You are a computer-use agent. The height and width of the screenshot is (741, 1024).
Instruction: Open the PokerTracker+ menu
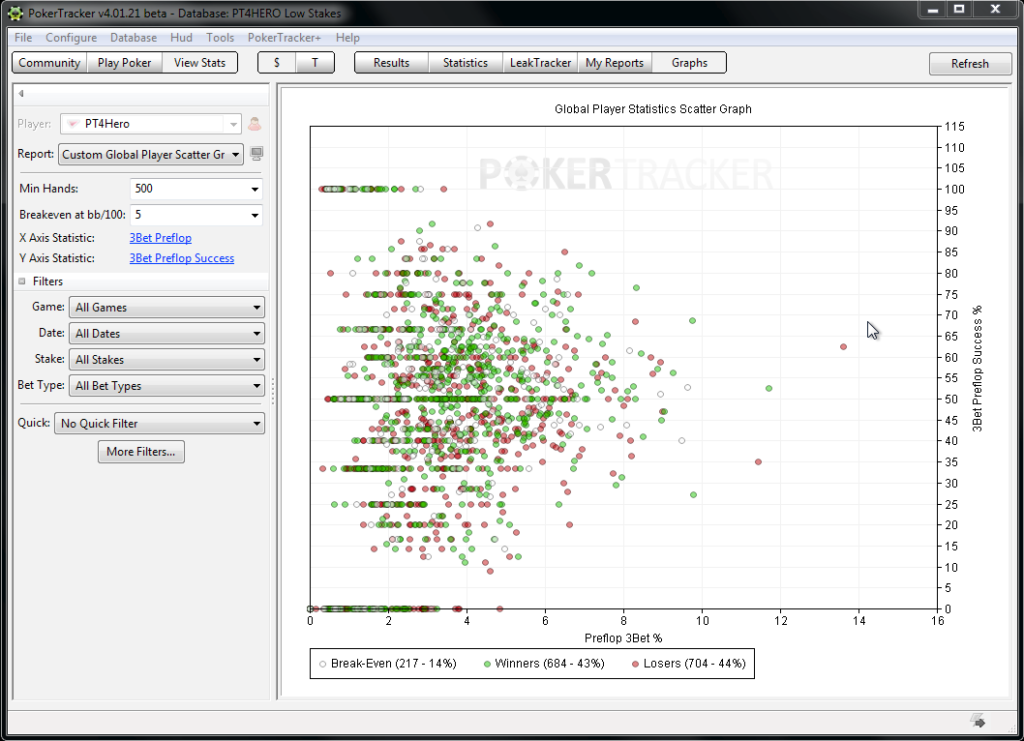(284, 38)
